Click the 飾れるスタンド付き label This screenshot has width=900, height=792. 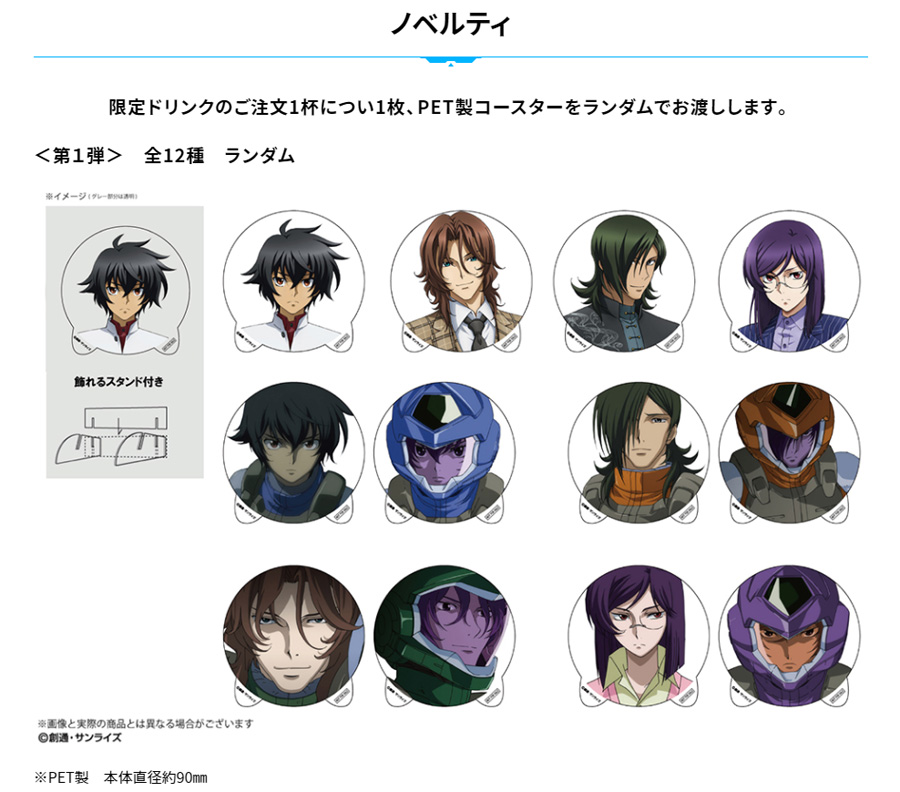(119, 382)
